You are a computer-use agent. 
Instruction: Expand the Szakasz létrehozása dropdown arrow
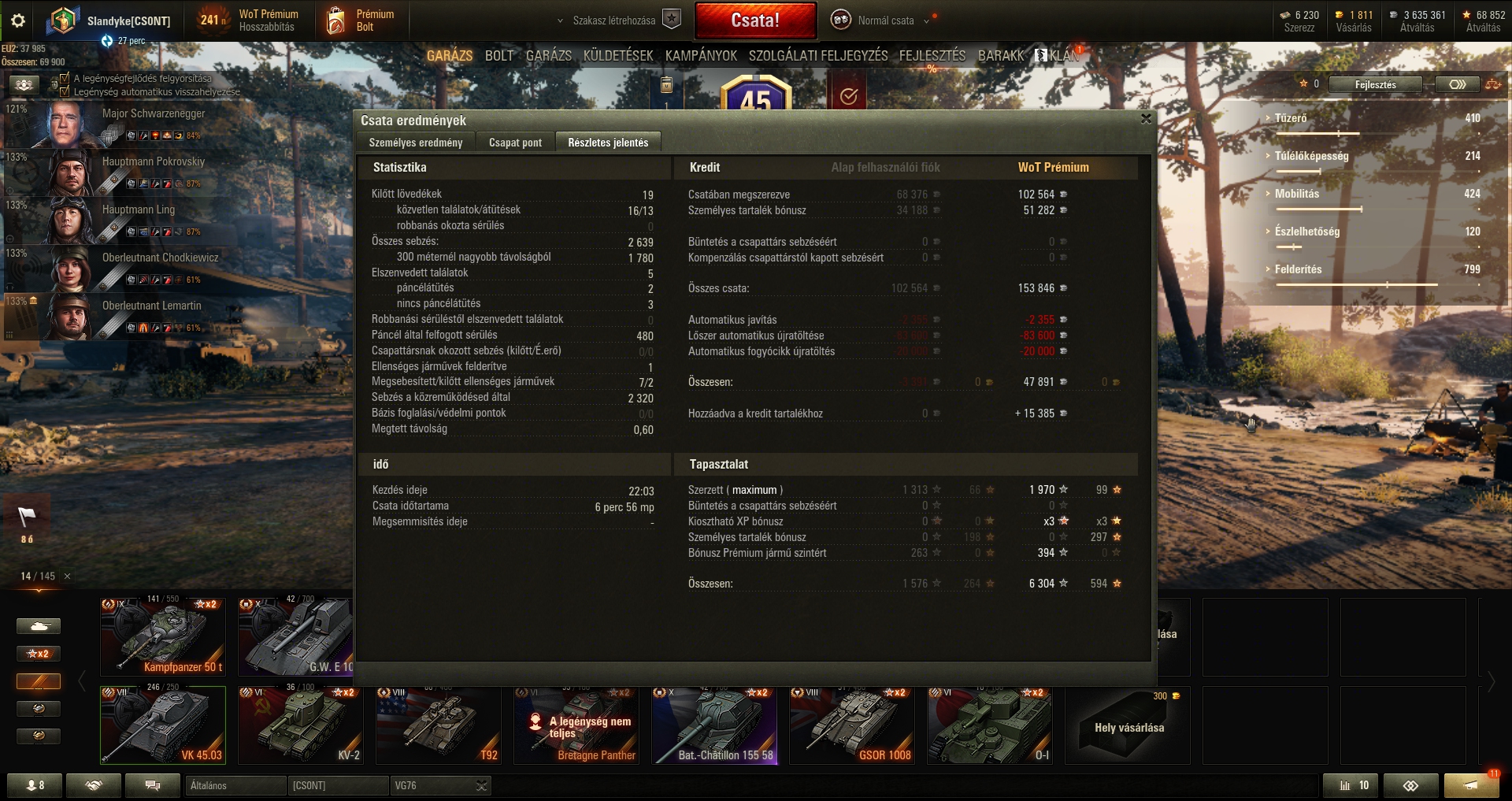(560, 21)
